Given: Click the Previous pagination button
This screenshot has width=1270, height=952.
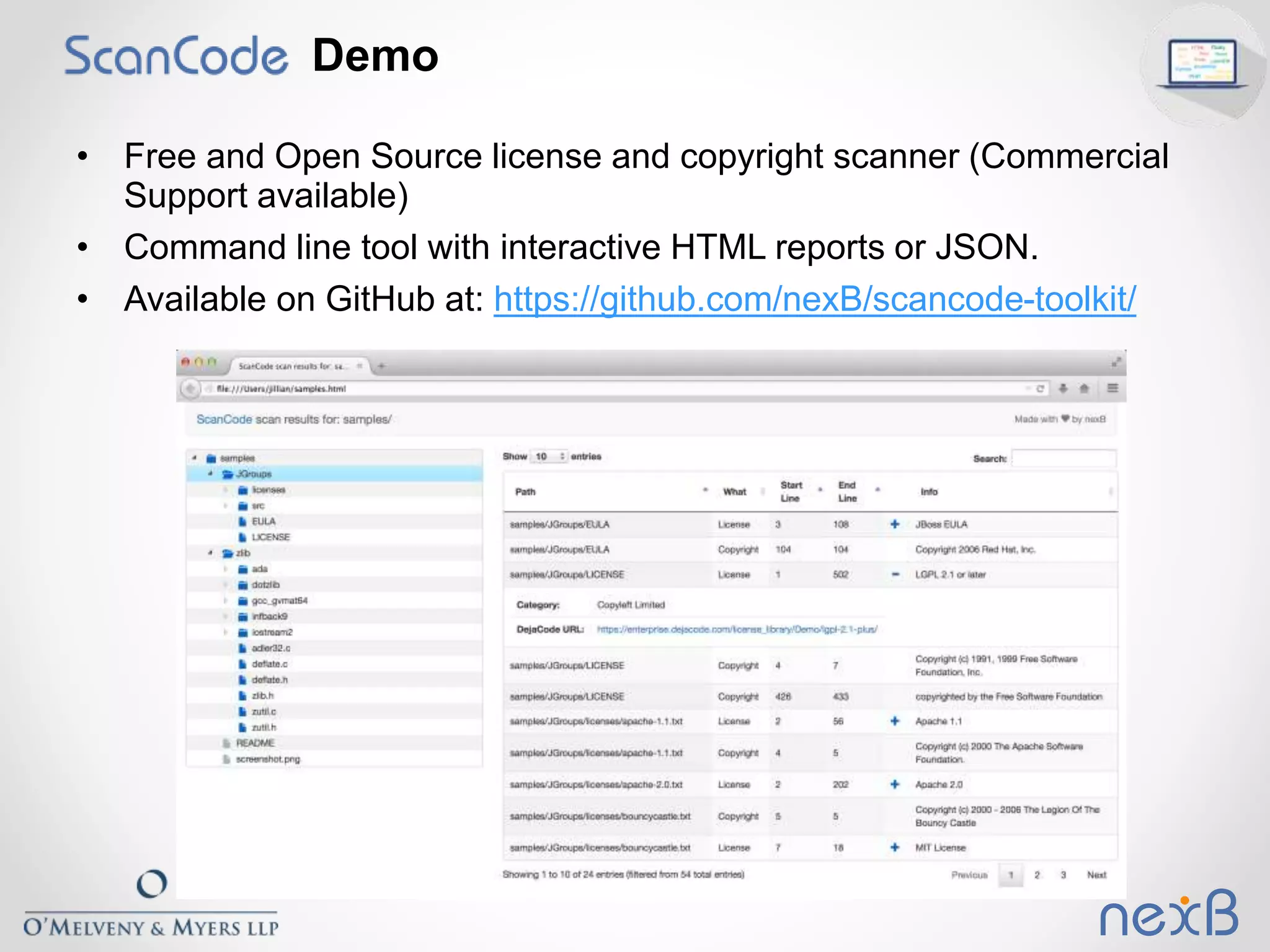Looking at the screenshot, I should (969, 875).
